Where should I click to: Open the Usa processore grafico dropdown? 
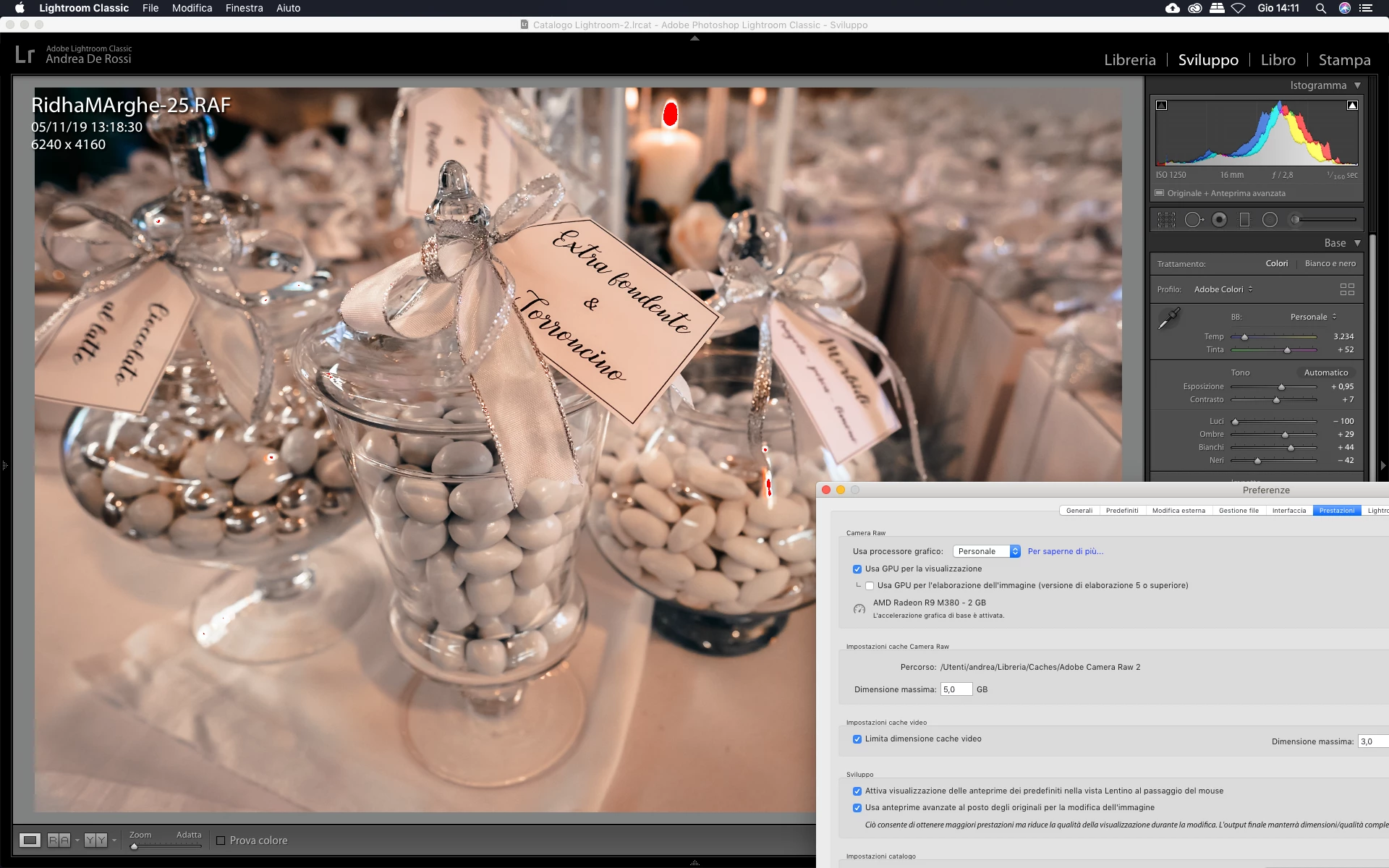(x=986, y=551)
